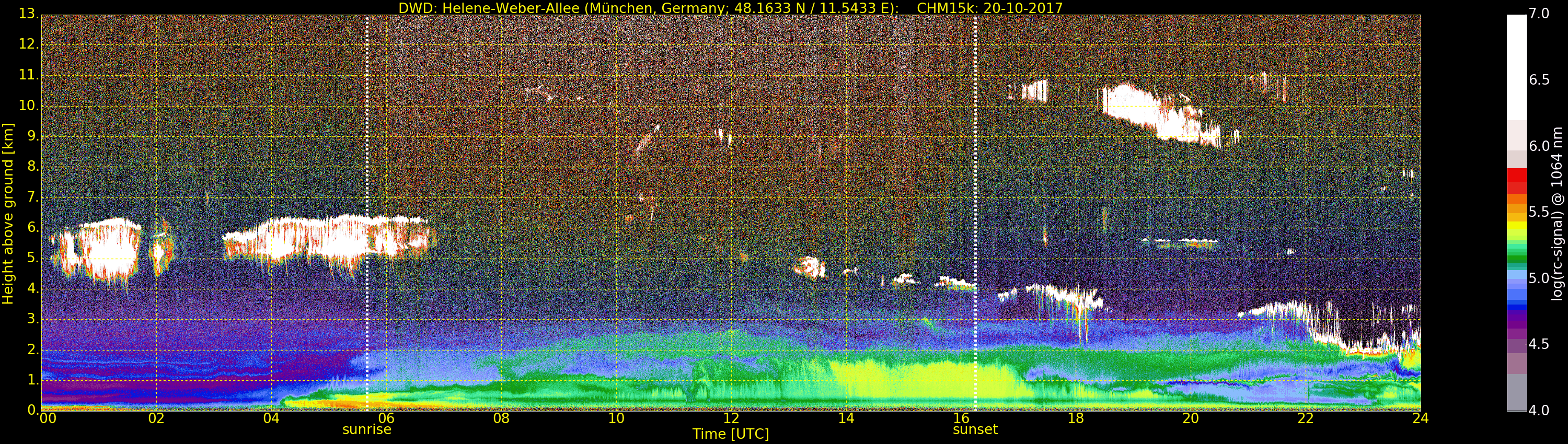The height and width of the screenshot is (444, 1568).
Task: Click height axis tick '5.'
Action: click(x=33, y=259)
